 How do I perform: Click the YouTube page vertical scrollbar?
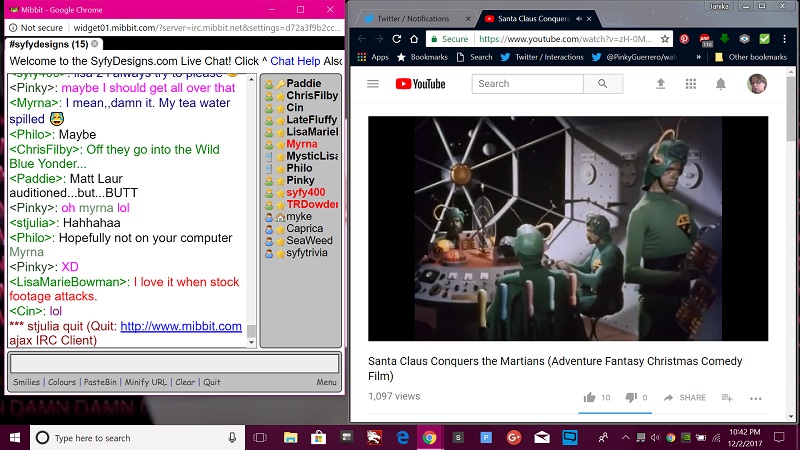[791, 108]
